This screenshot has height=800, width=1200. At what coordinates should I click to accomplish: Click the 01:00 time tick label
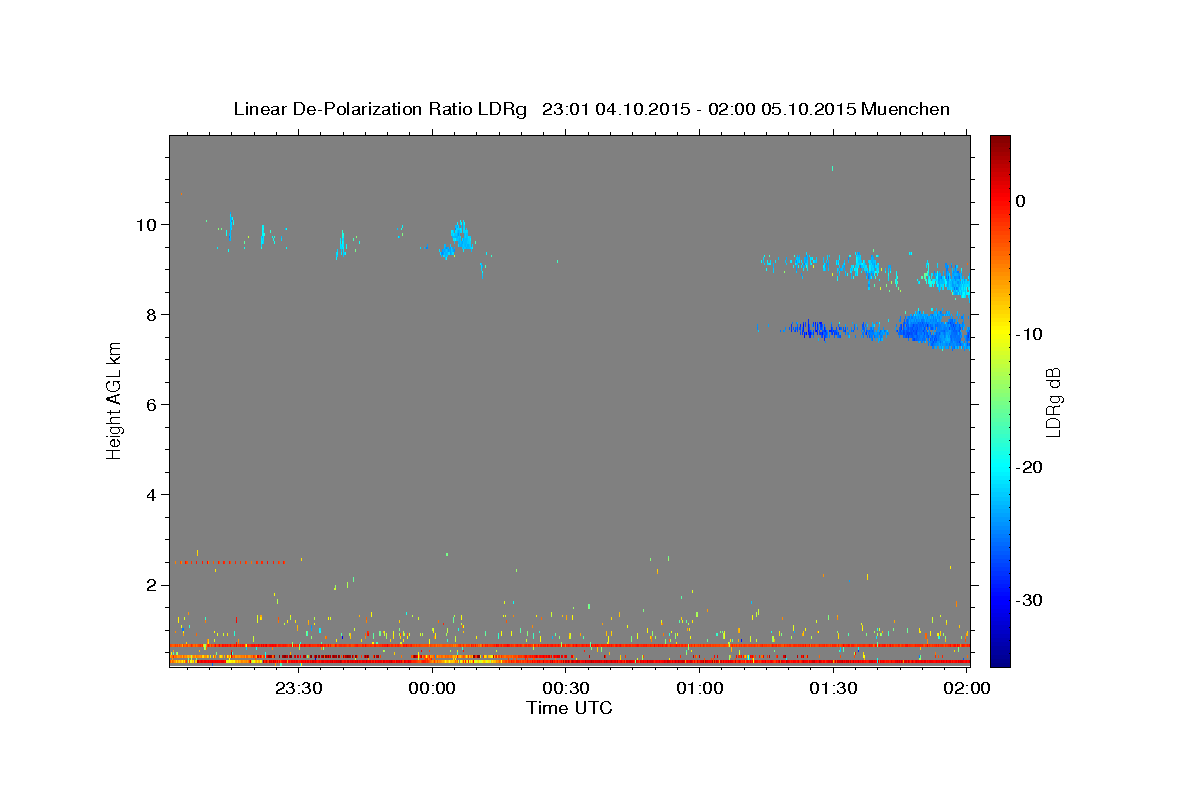point(700,688)
